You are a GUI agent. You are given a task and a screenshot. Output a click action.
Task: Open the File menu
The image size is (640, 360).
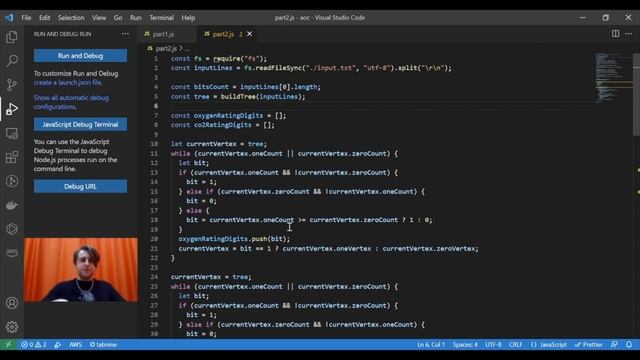click(26, 18)
